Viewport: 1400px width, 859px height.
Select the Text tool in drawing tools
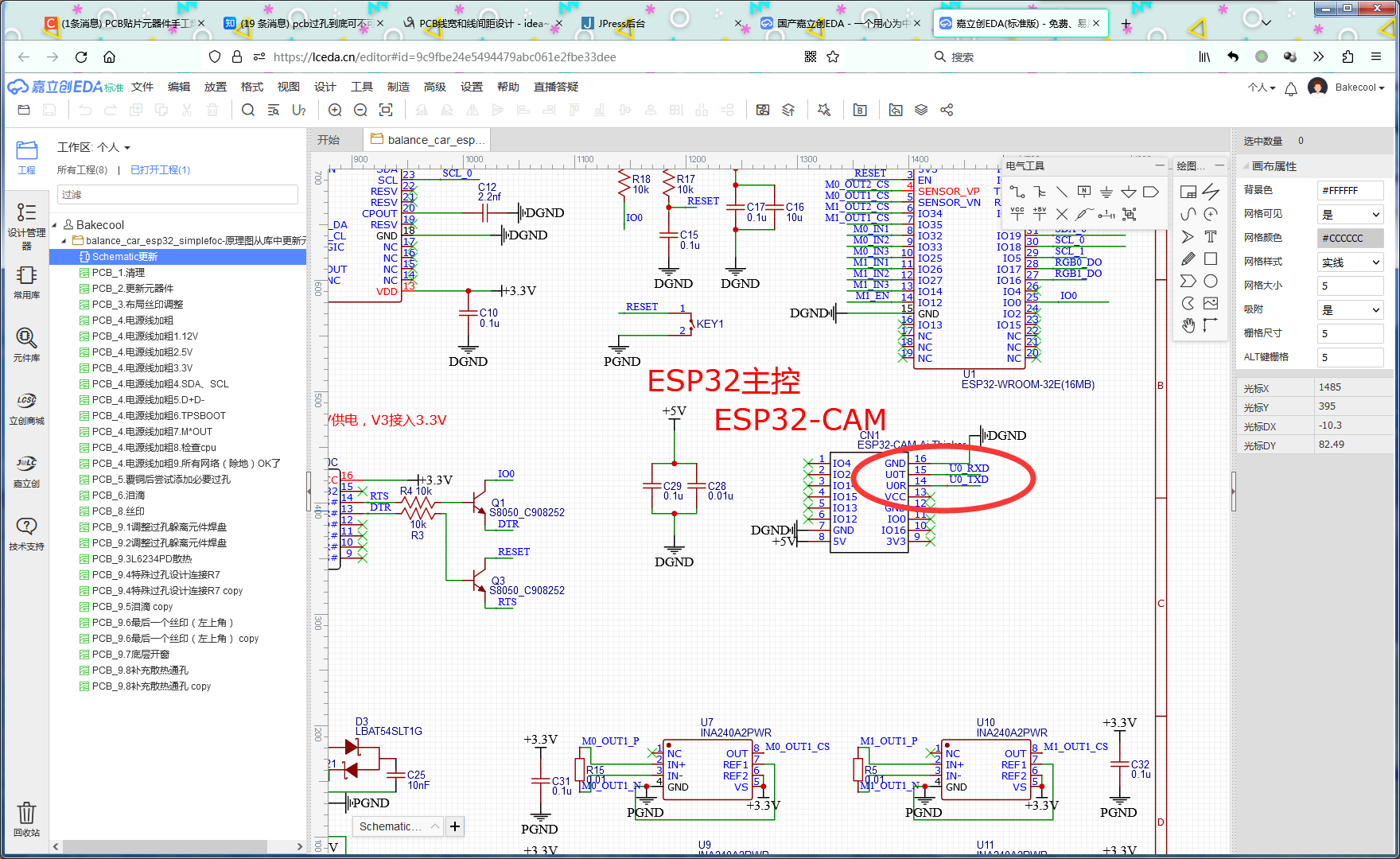tap(1211, 236)
